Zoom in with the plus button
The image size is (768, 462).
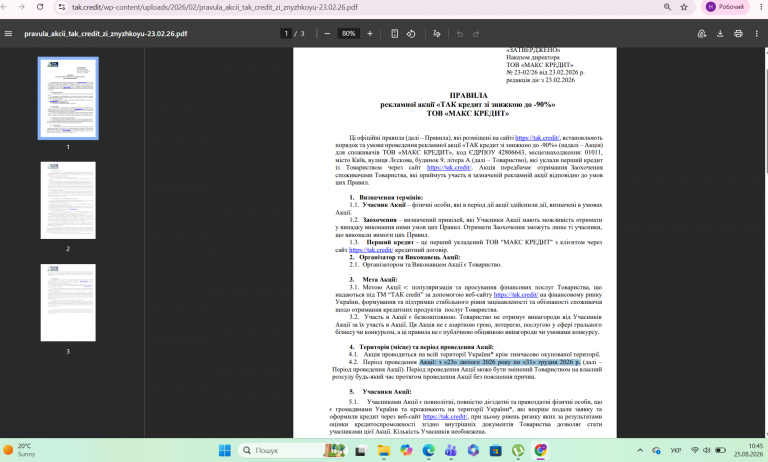tap(370, 34)
